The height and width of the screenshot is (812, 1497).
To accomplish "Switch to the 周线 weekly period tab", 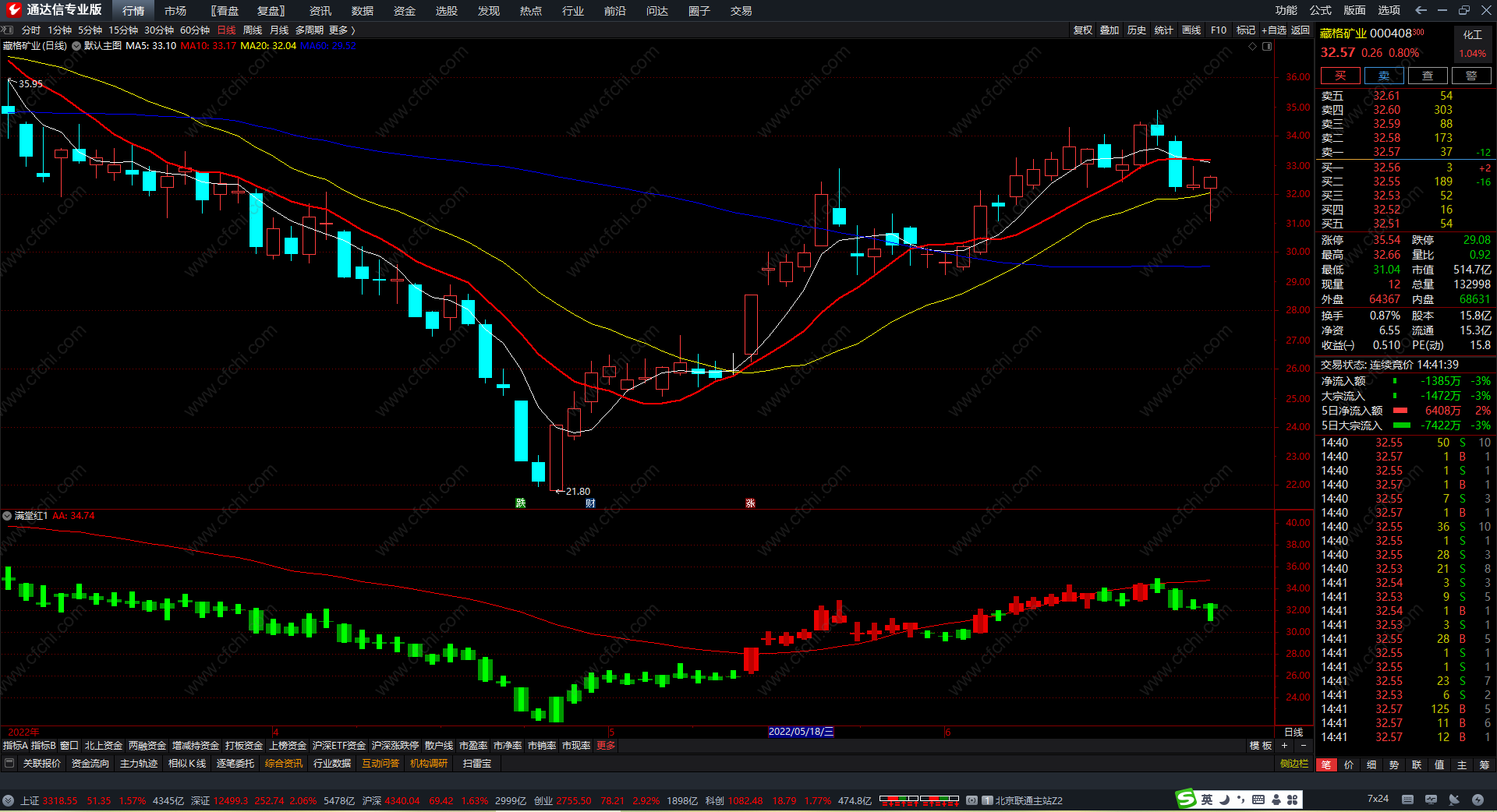I will tap(253, 30).
